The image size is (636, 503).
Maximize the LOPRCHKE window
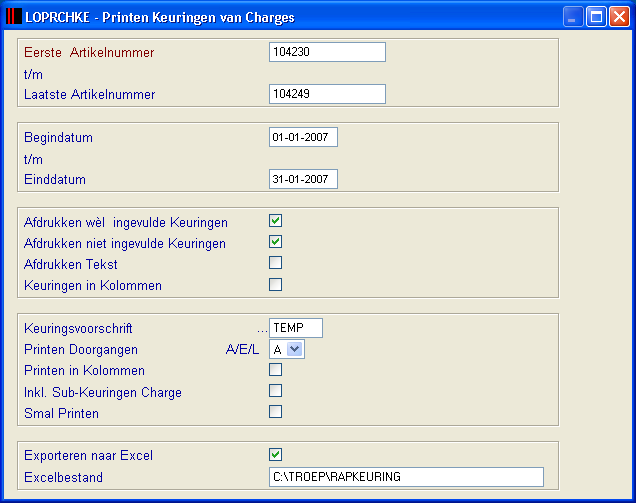click(596, 17)
